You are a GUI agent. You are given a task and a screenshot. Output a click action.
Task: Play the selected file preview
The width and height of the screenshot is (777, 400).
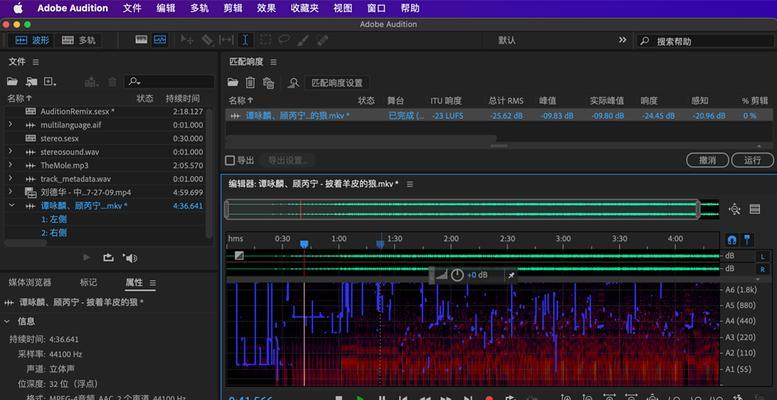(x=87, y=258)
